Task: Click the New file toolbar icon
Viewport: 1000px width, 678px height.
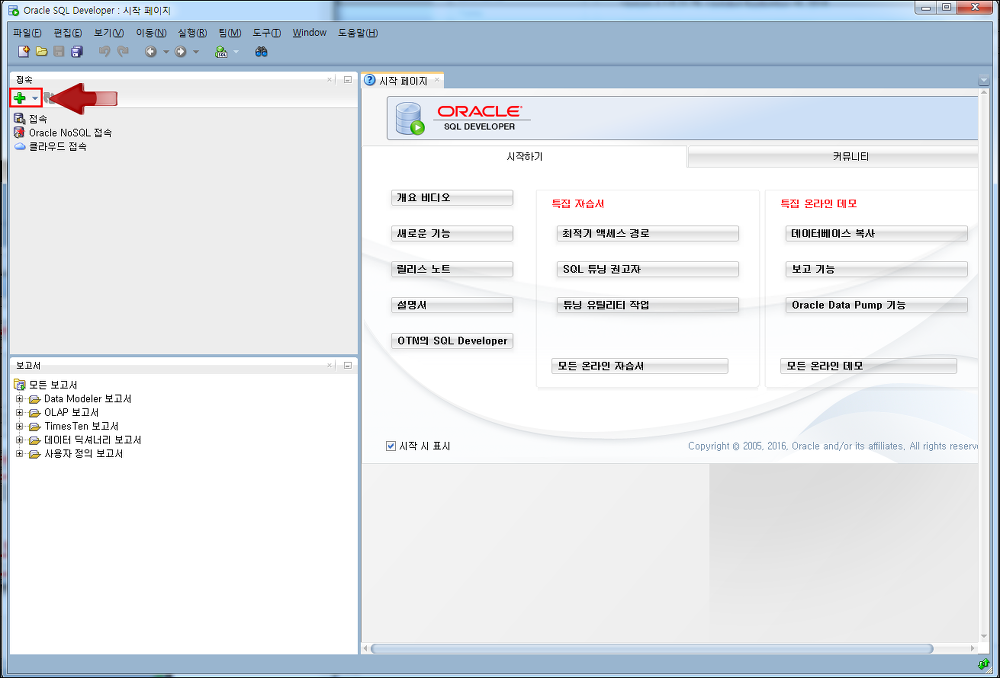Action: point(24,52)
